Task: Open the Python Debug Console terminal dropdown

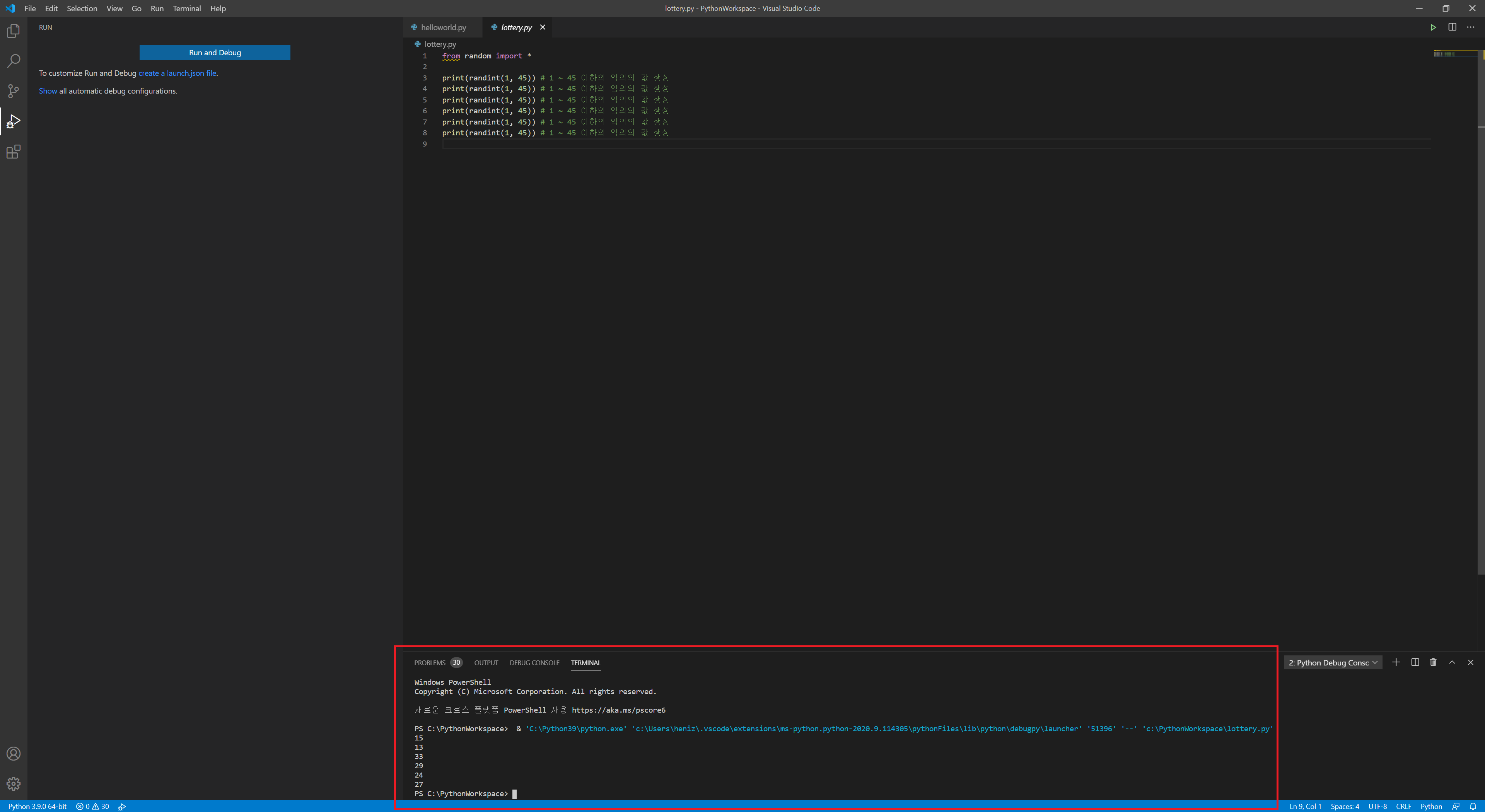Action: [1332, 663]
